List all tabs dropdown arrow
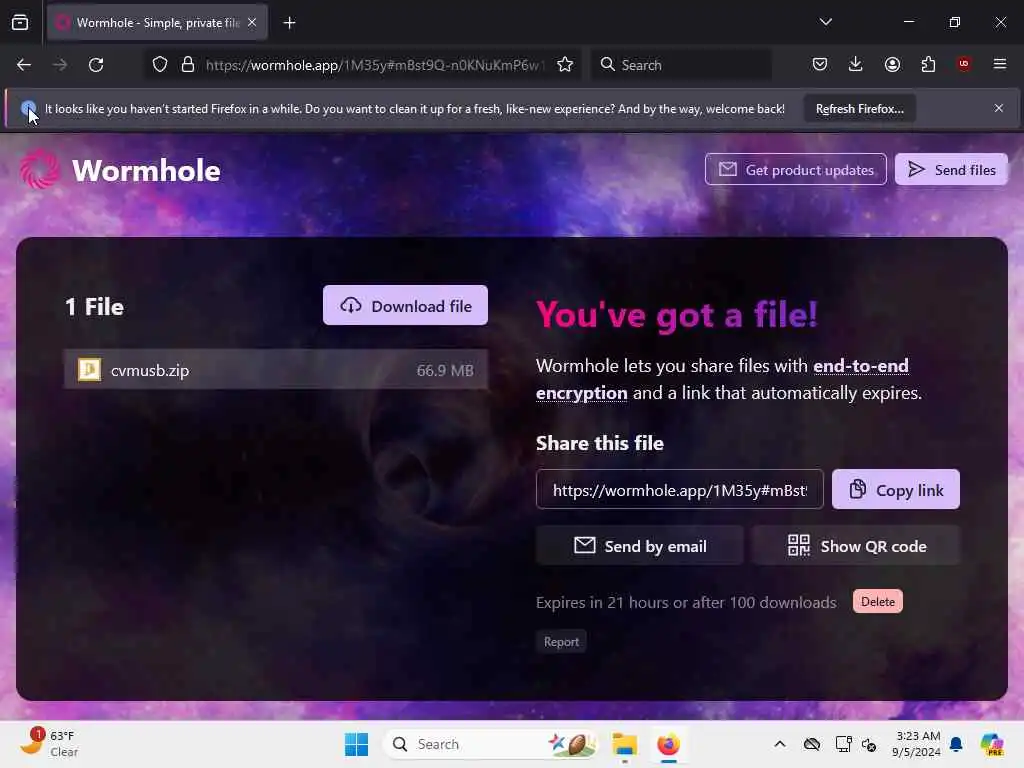Image resolution: width=1024 pixels, height=768 pixels. point(825,22)
